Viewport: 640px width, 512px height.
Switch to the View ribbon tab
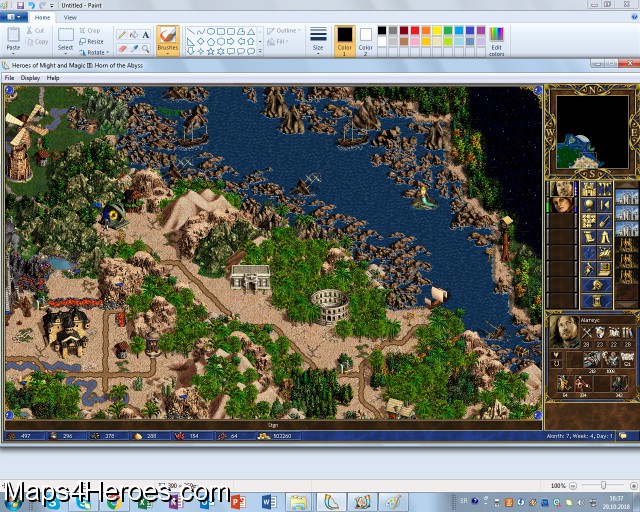click(70, 18)
